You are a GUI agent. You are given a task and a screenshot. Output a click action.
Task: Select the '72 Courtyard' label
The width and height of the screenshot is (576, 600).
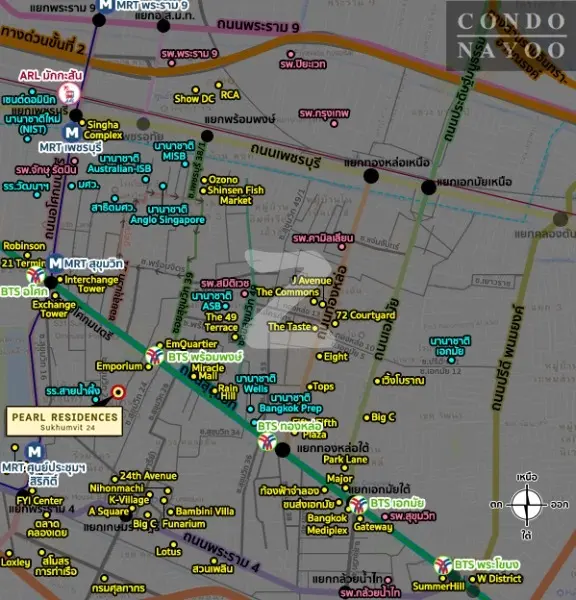click(366, 315)
